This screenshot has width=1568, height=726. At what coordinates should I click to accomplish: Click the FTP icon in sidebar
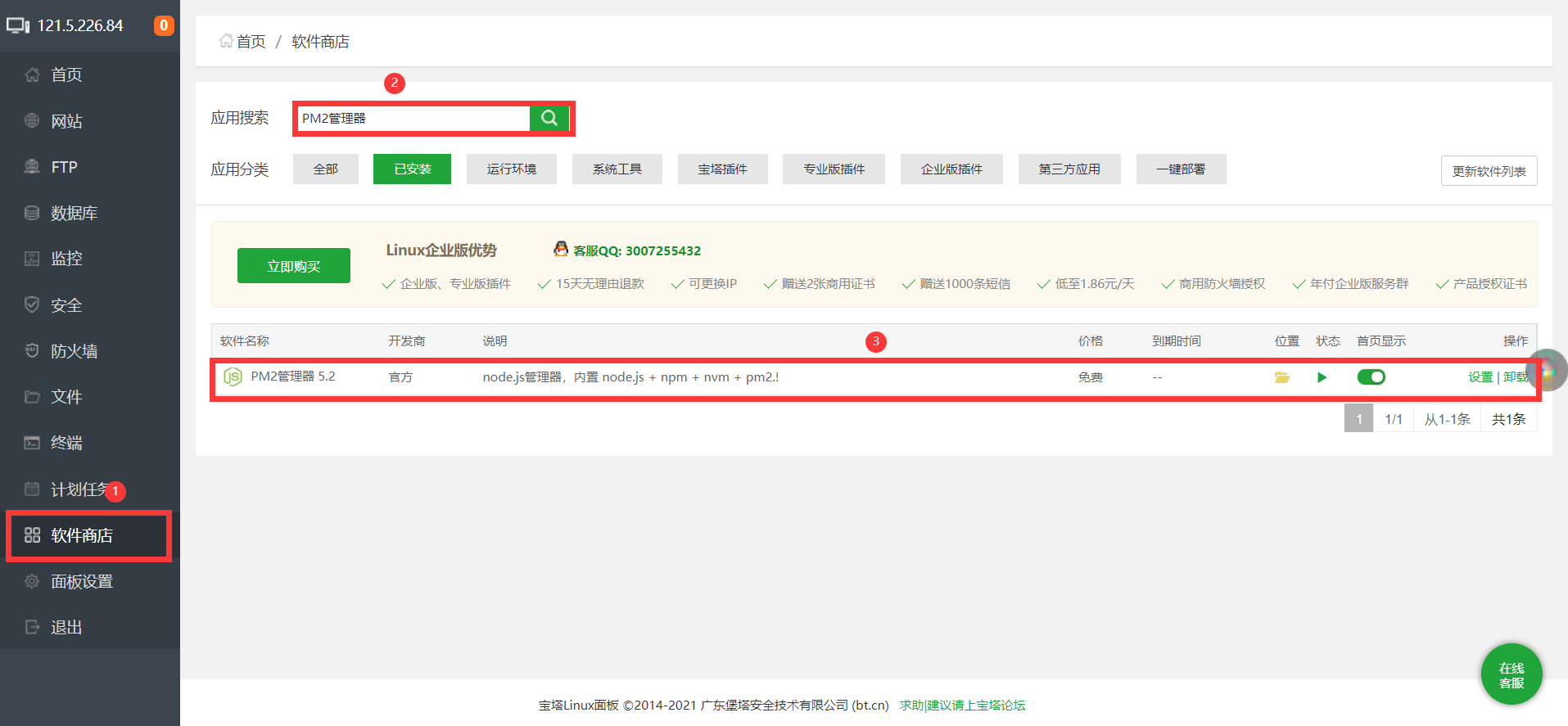click(32, 166)
